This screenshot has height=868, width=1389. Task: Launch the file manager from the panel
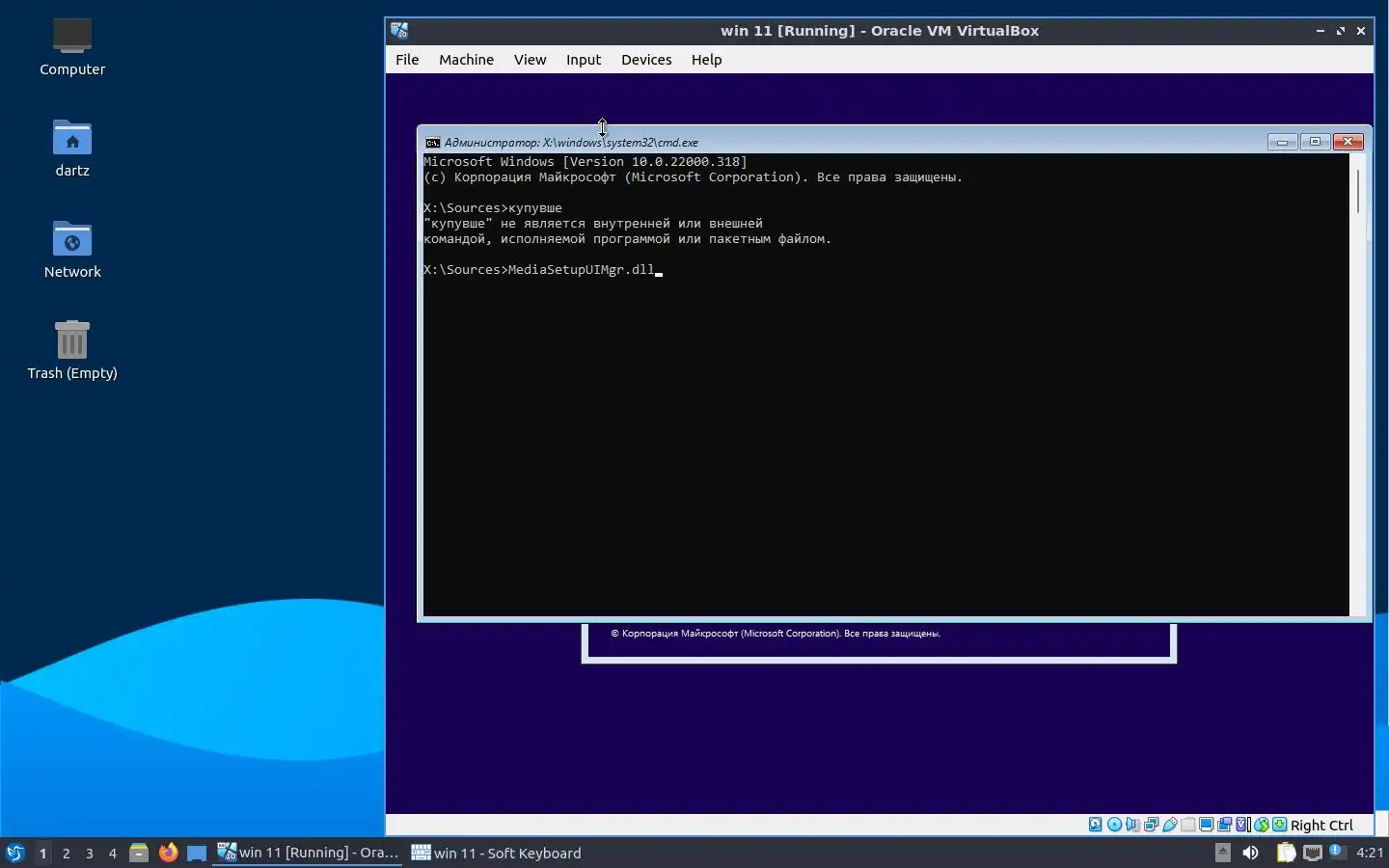coord(139,853)
